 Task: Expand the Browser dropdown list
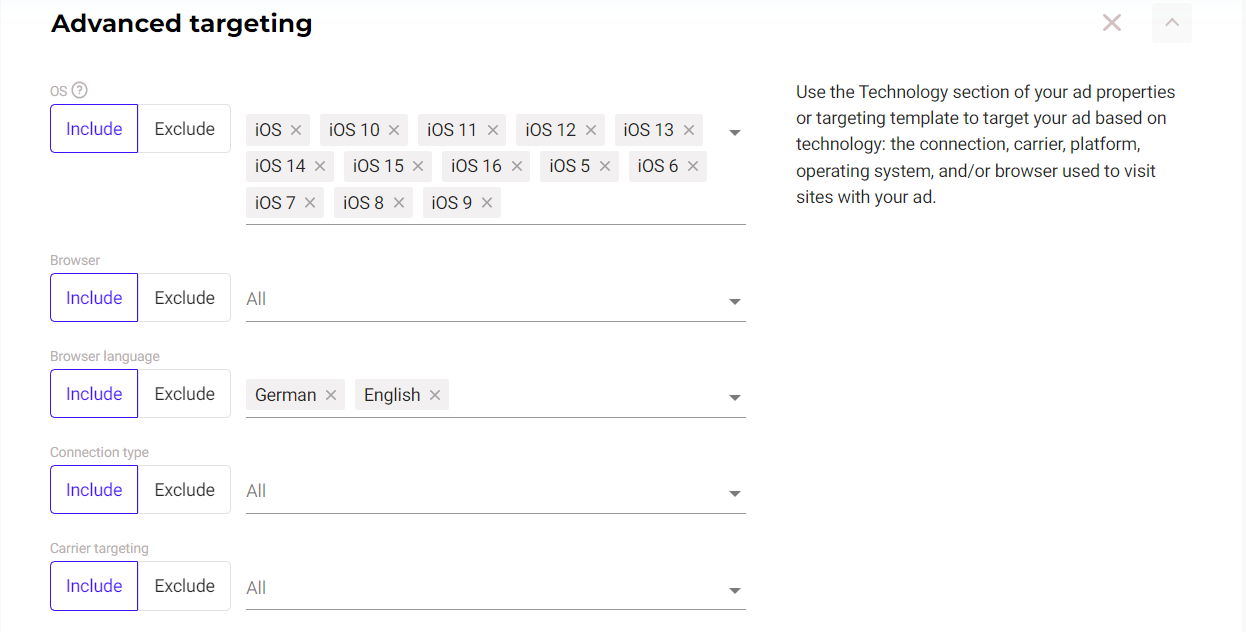pos(735,301)
